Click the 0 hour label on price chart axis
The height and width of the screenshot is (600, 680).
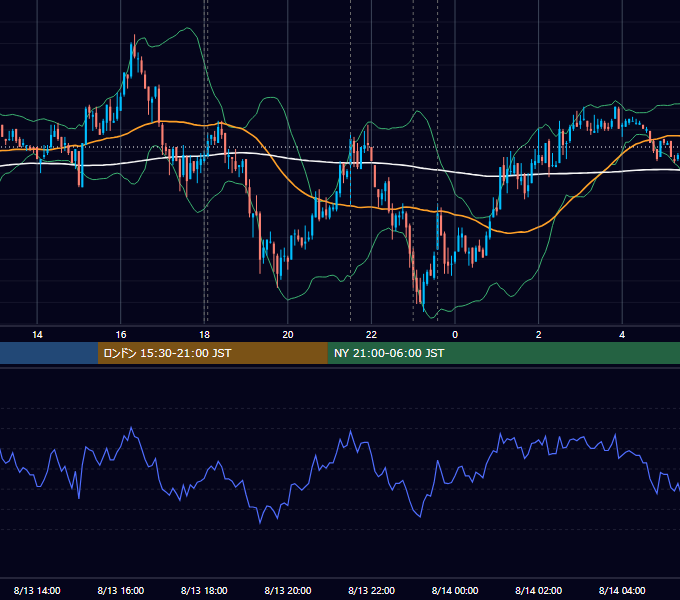point(455,335)
